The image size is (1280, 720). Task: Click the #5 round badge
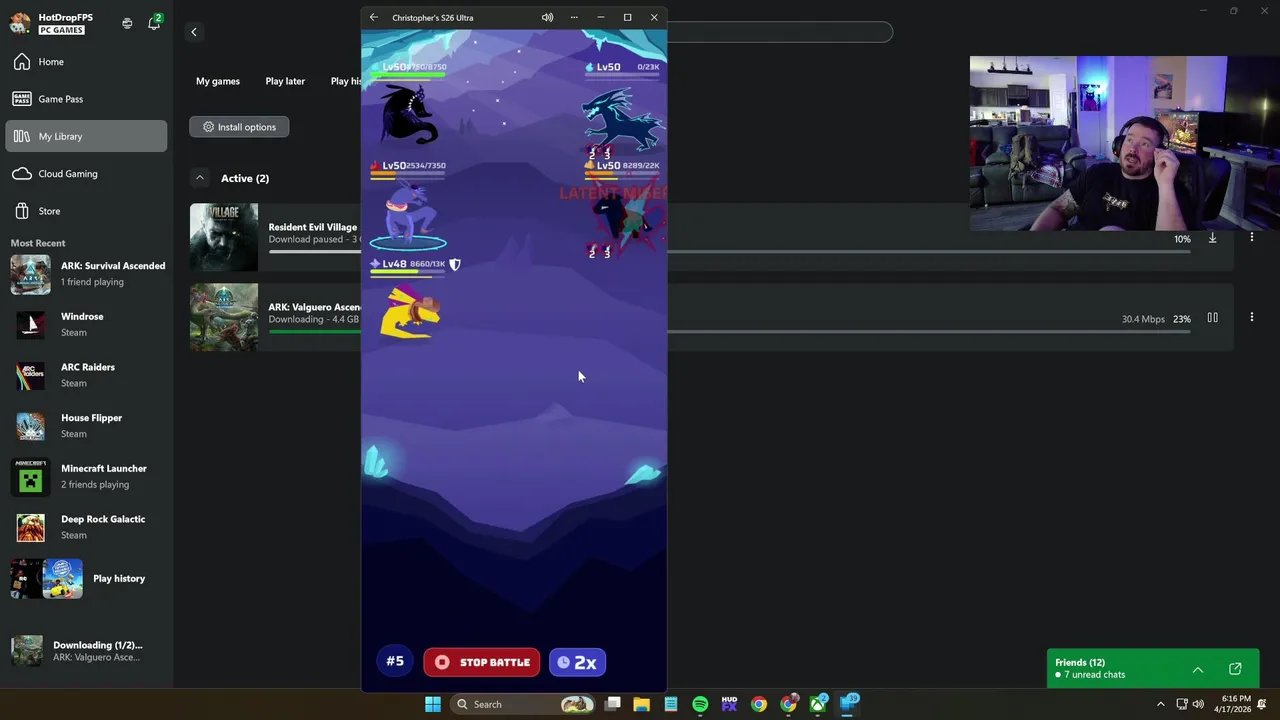[395, 661]
